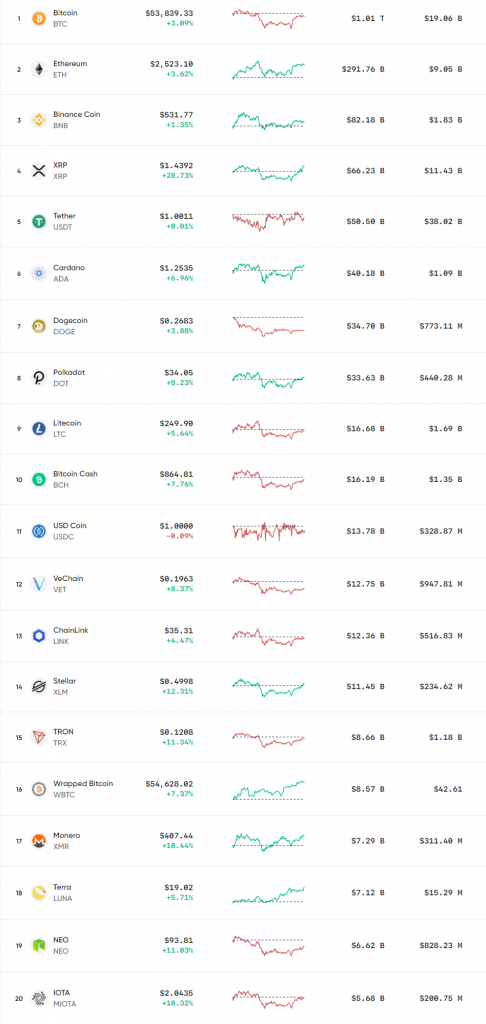486x1024 pixels.
Task: View the Ethereum price sparkline chart
Action: (268, 69)
